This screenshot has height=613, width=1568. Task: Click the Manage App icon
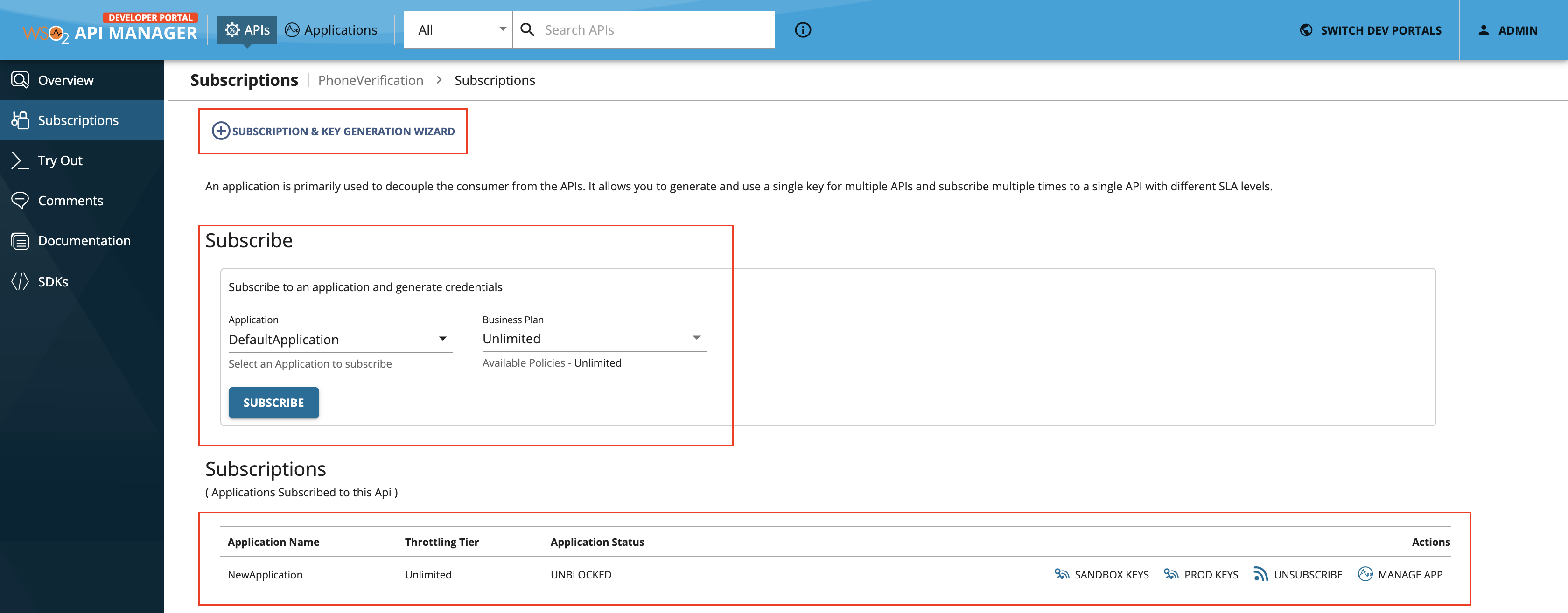(x=1365, y=574)
